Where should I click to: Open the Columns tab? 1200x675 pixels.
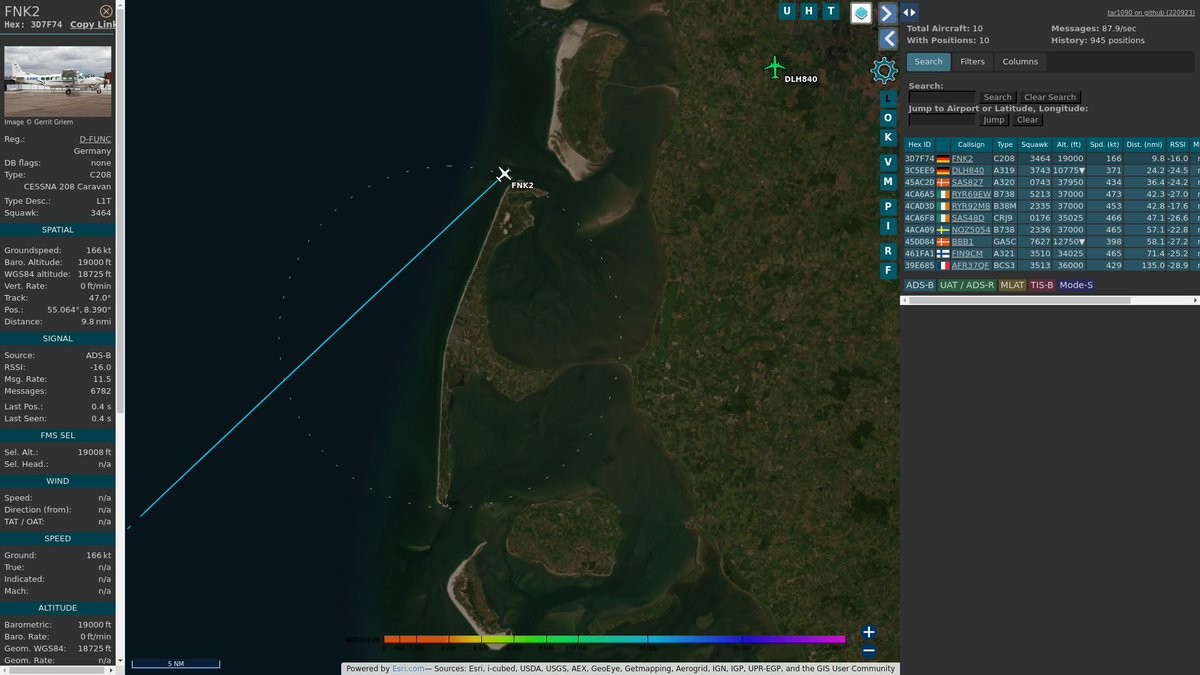(x=1020, y=62)
